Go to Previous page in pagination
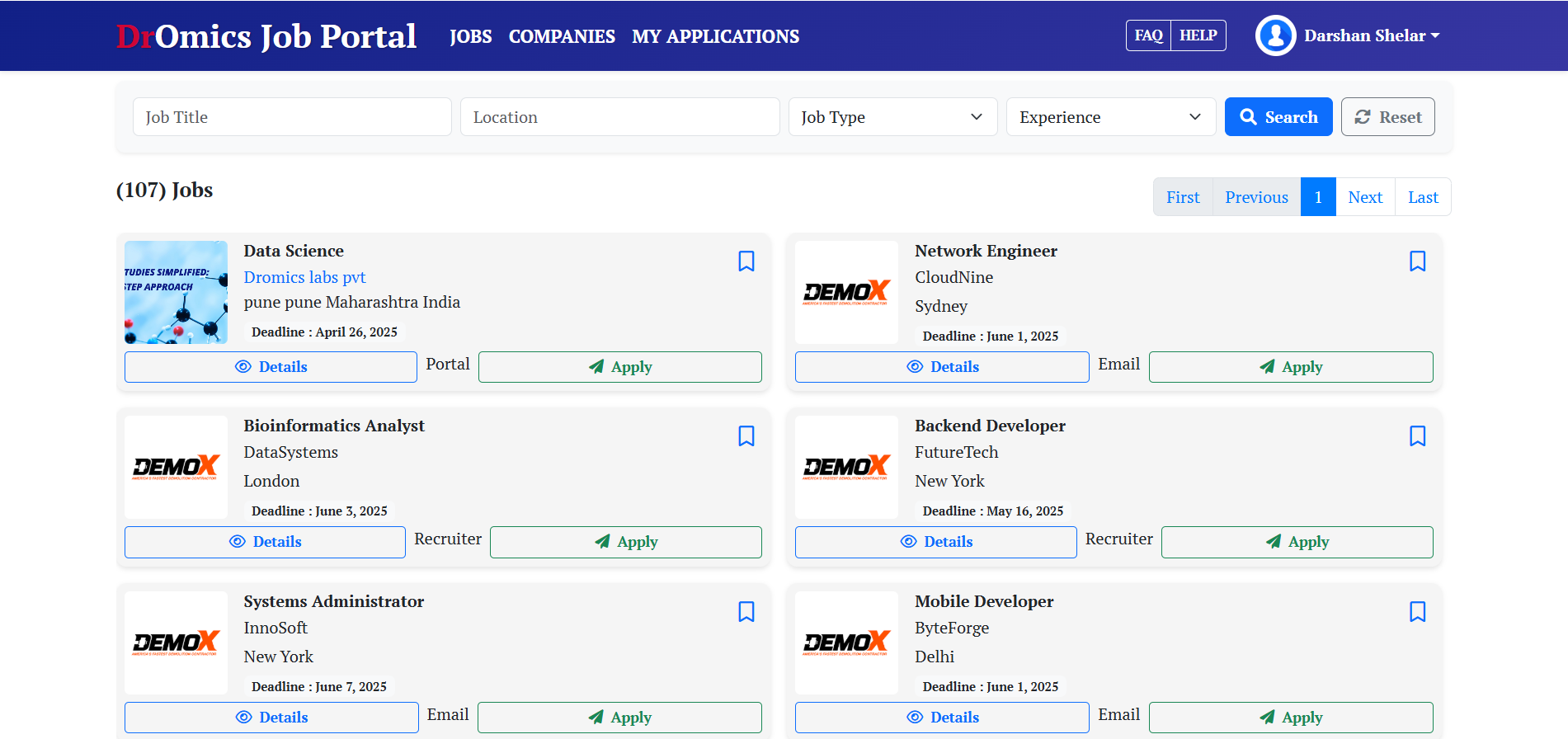Image resolution: width=1568 pixels, height=739 pixels. pyautogui.click(x=1256, y=197)
